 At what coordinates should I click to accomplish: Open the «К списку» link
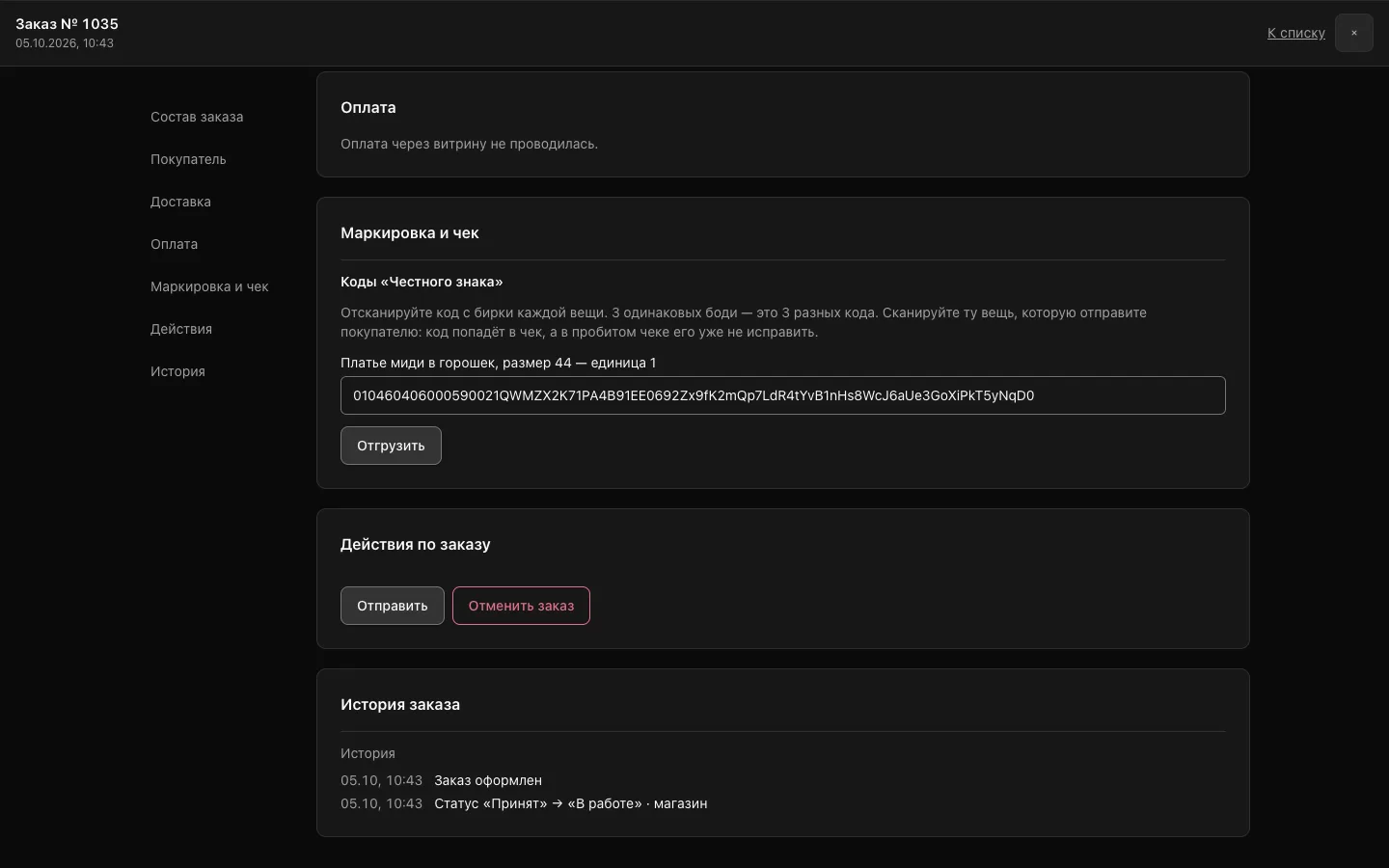1295,33
